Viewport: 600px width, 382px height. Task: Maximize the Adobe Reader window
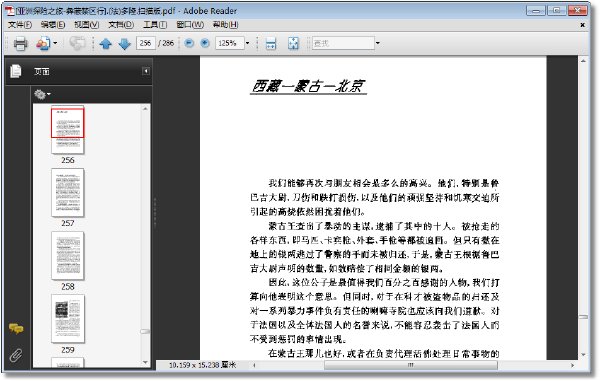556,10
